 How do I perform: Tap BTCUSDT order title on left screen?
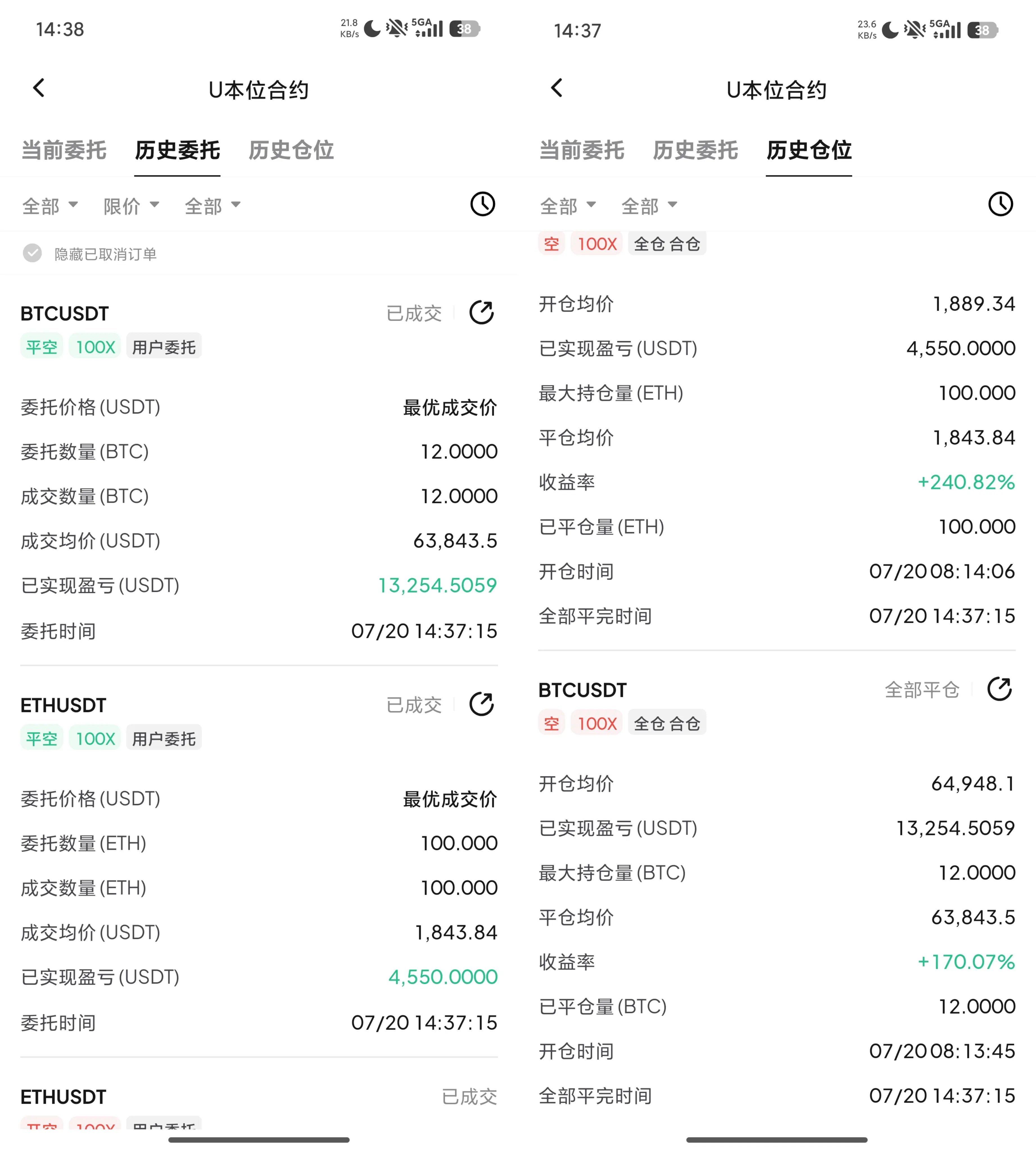pos(64,314)
